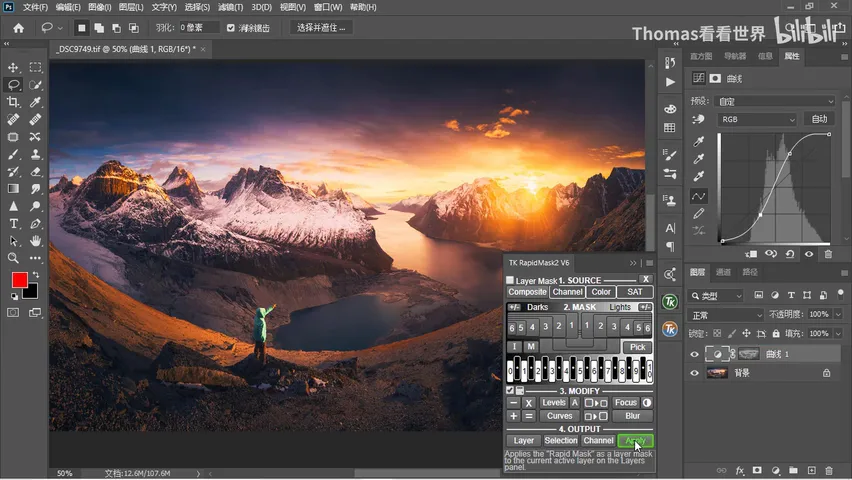Select the Zoom tool
The width and height of the screenshot is (852, 480).
[x=13, y=258]
